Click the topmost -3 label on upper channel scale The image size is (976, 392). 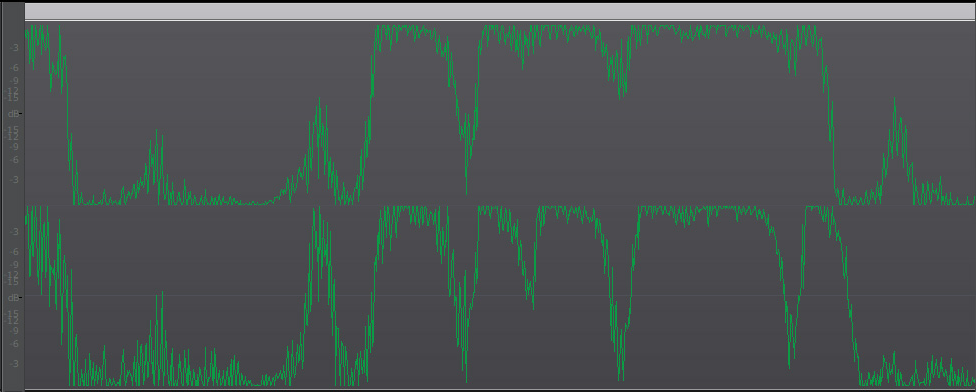point(14,48)
